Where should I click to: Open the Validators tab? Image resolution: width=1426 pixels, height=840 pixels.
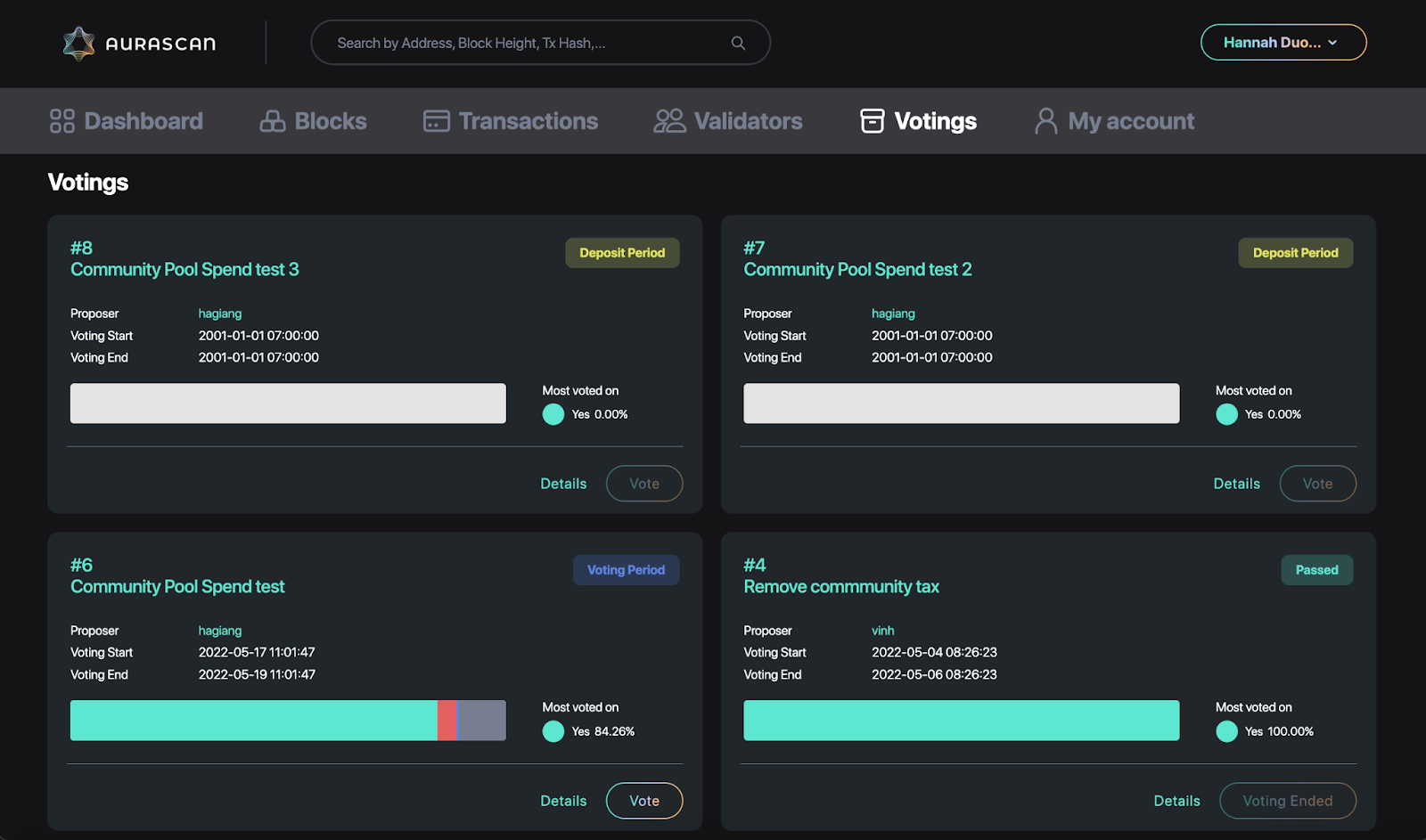click(728, 121)
